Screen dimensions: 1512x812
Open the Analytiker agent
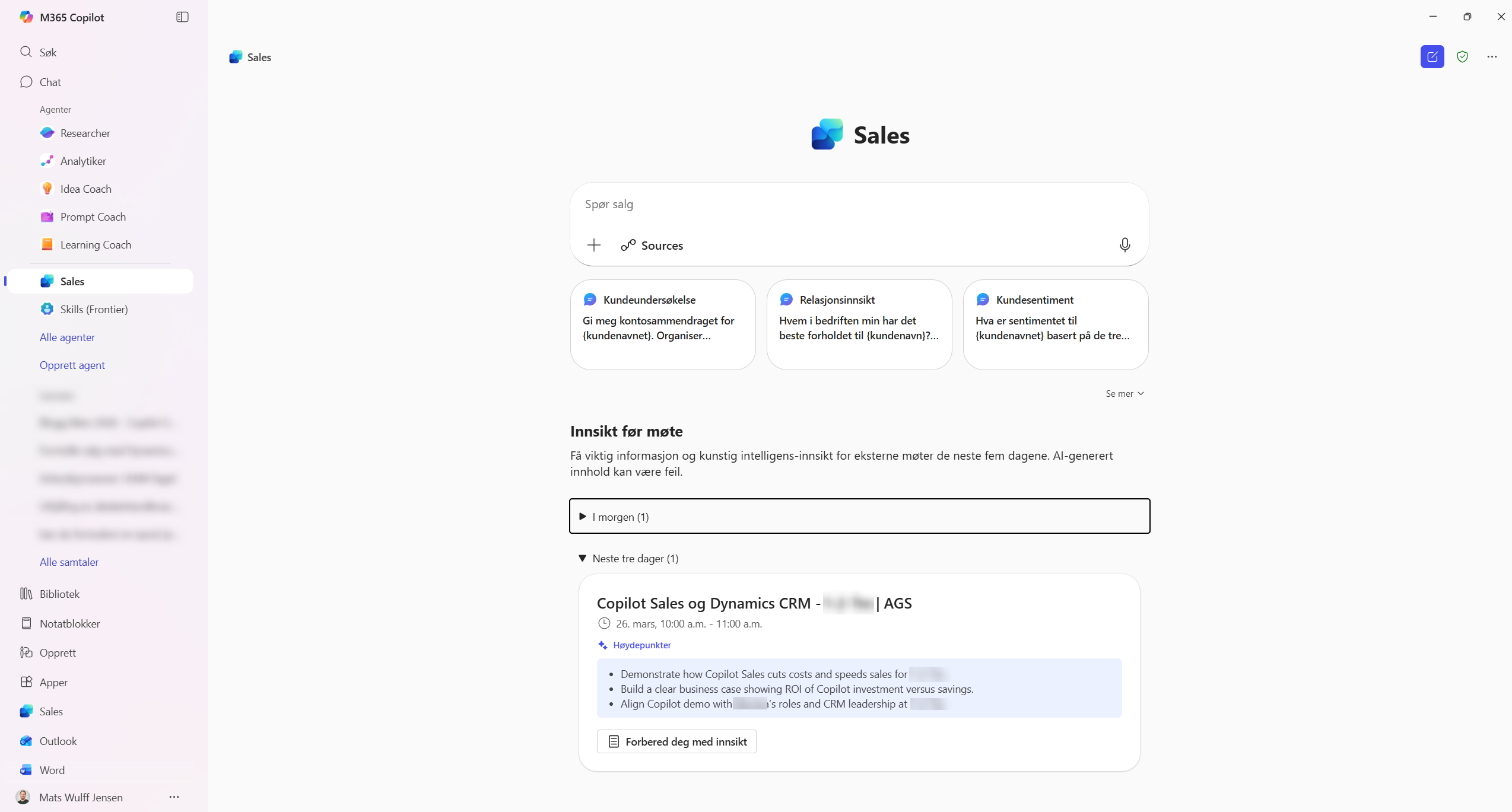[83, 161]
